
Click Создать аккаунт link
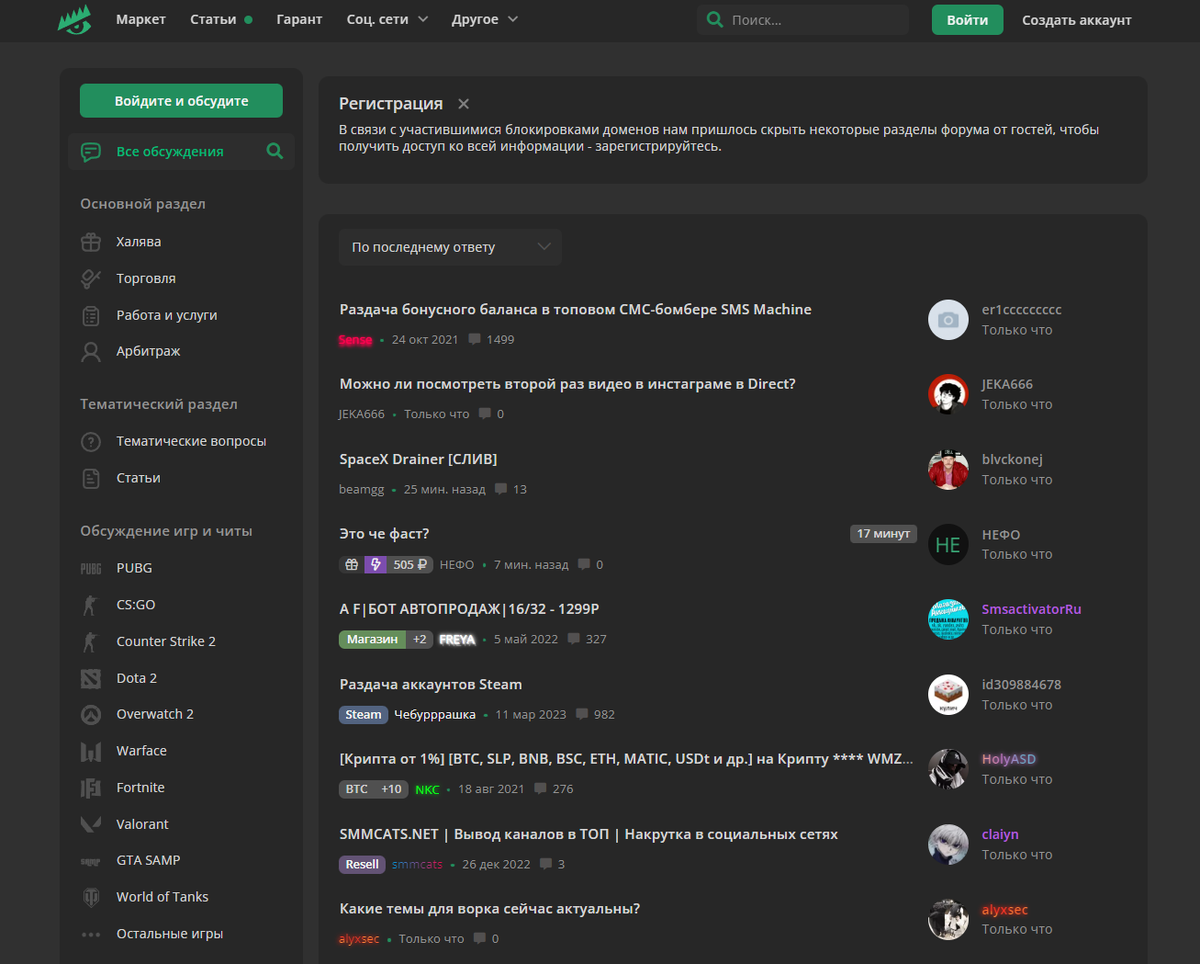click(x=1077, y=20)
